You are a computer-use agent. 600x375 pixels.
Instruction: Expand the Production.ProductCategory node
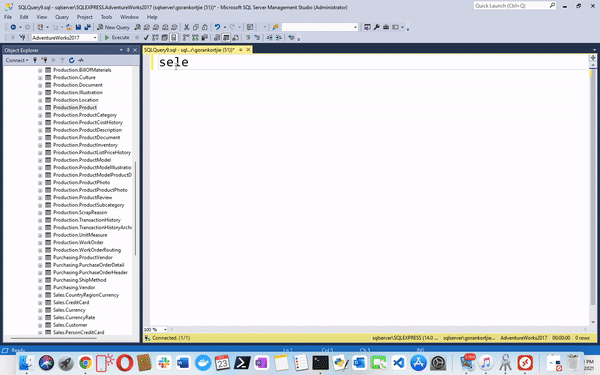coord(40,115)
